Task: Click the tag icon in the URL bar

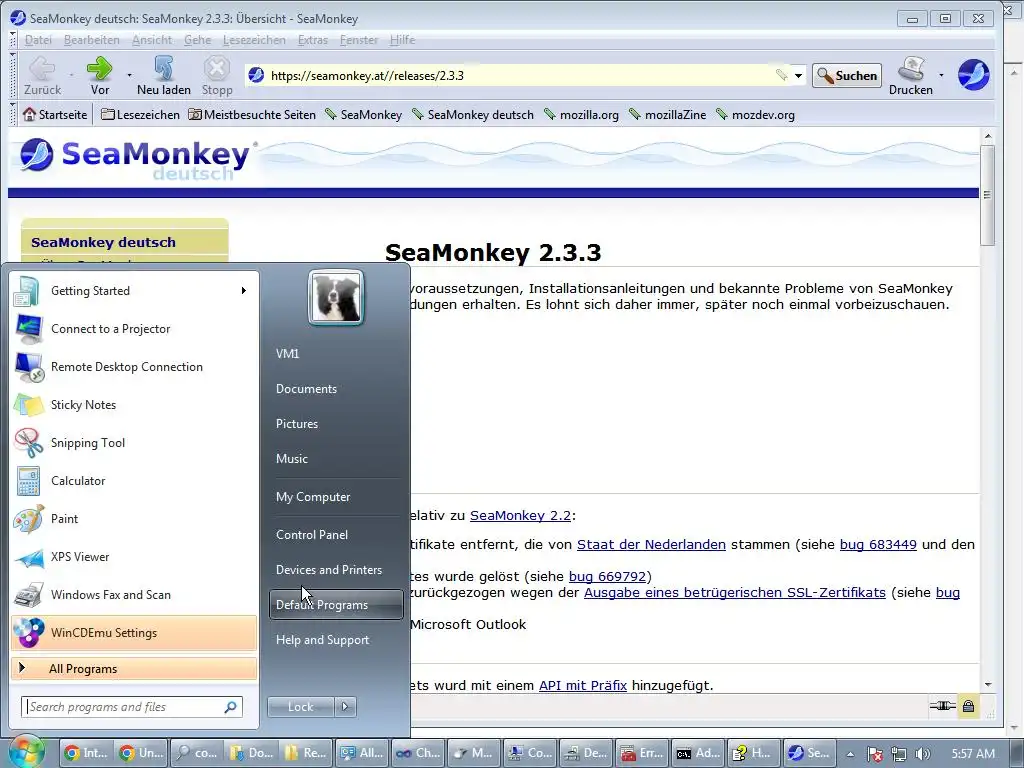Action: [x=781, y=75]
